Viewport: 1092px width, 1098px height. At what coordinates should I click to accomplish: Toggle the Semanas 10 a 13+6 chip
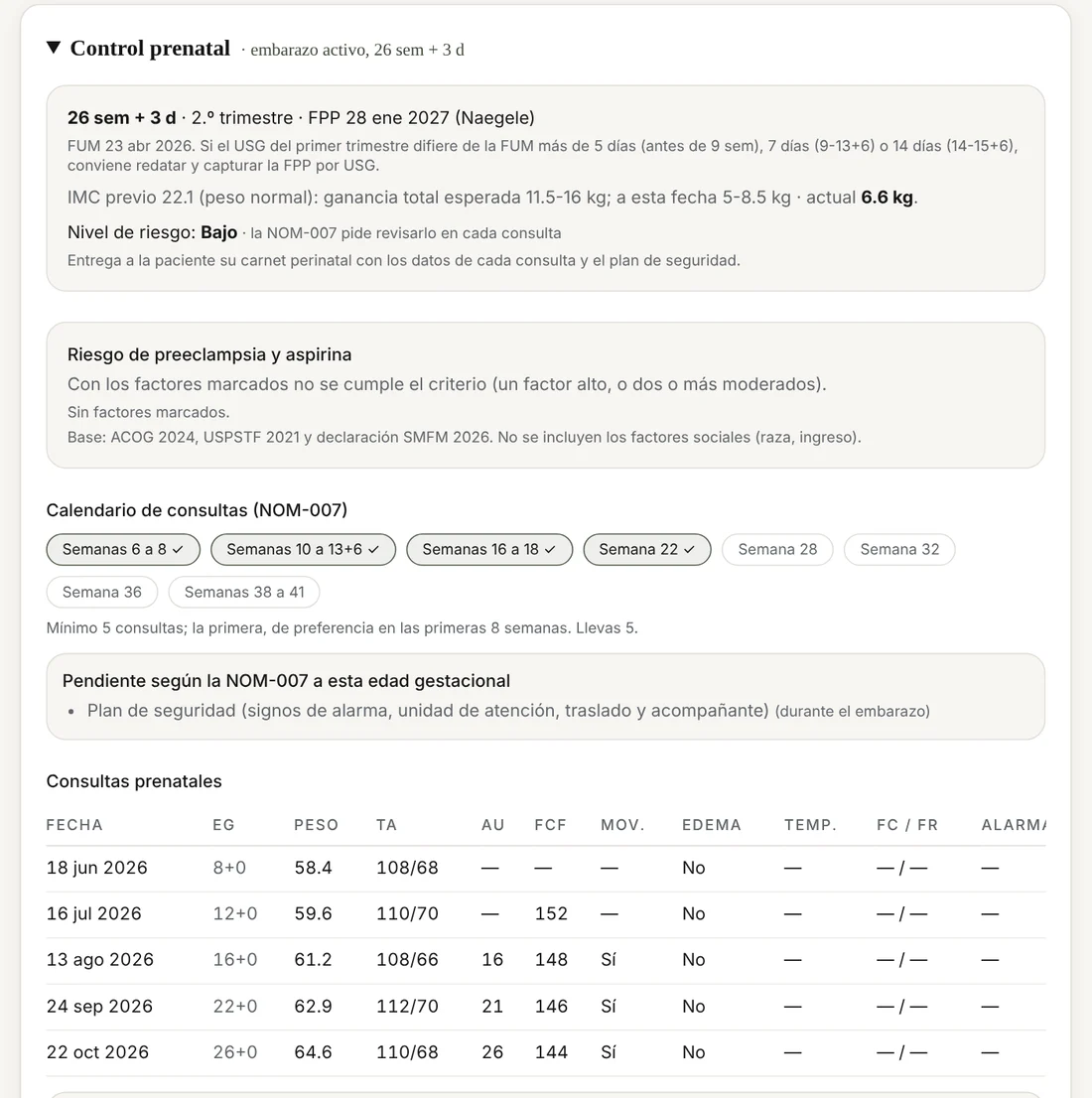click(303, 550)
